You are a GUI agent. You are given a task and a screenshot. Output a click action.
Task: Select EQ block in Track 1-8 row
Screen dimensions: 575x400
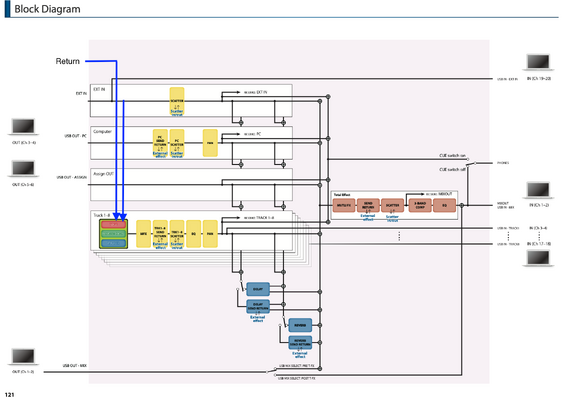click(x=193, y=234)
